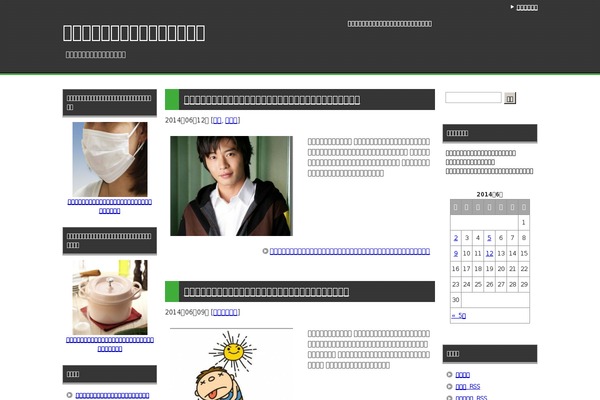This screenshot has height=400, width=600.
Task: Click calendar day 15 cell
Action: 524,253
